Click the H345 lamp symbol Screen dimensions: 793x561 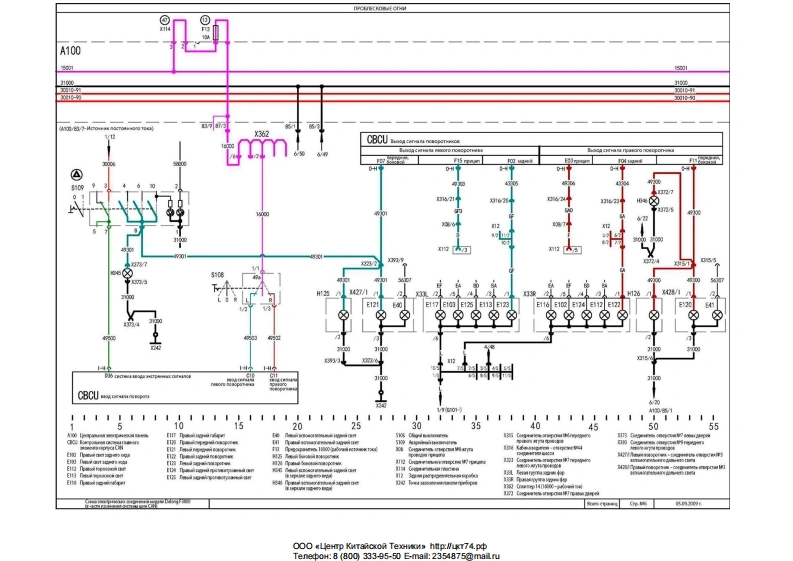point(127,271)
